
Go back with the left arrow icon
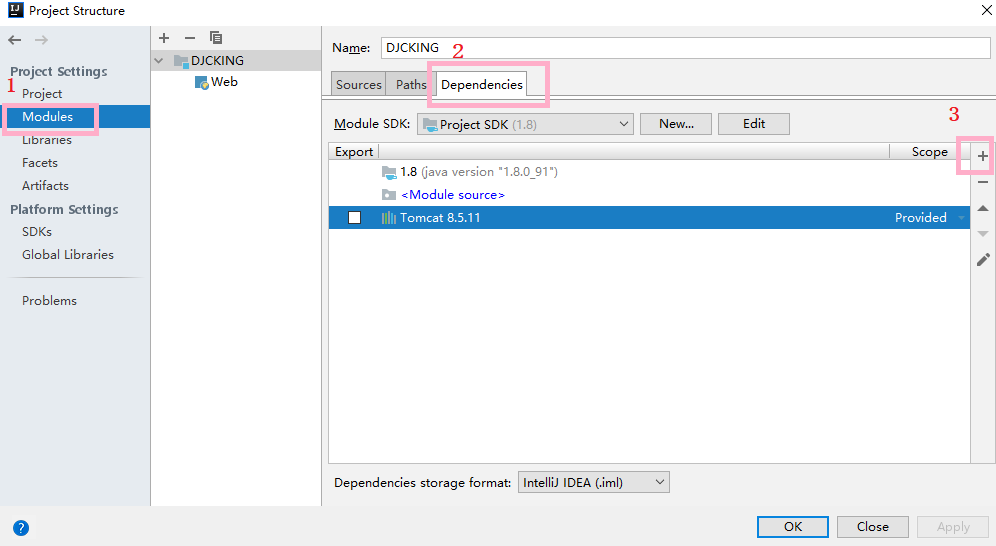pyautogui.click(x=15, y=40)
